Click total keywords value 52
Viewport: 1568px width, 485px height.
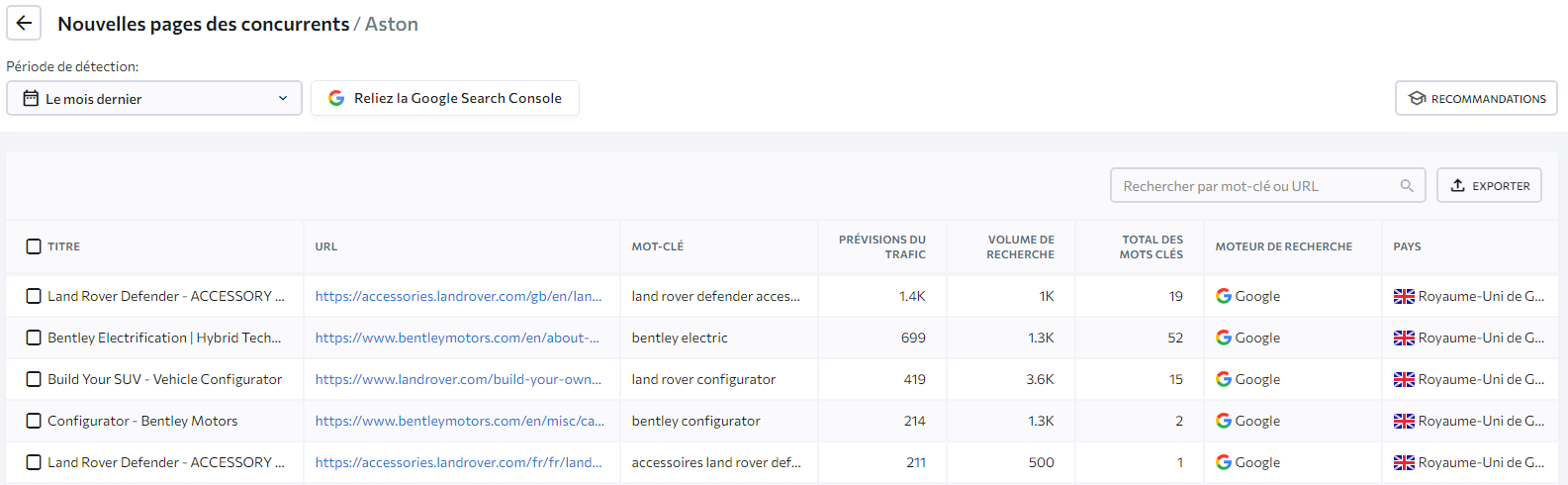tap(1175, 338)
